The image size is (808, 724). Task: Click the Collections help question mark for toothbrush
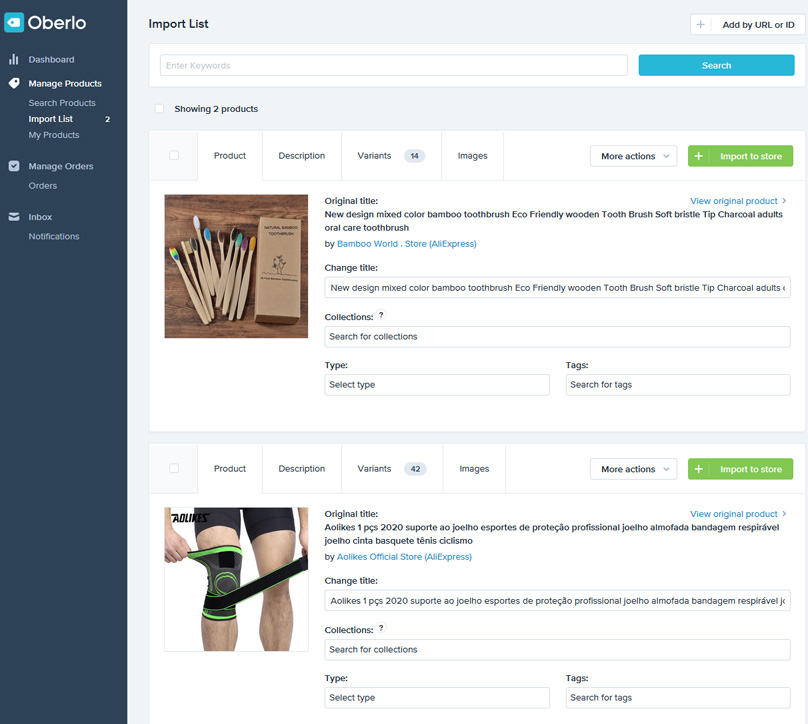[381, 316]
